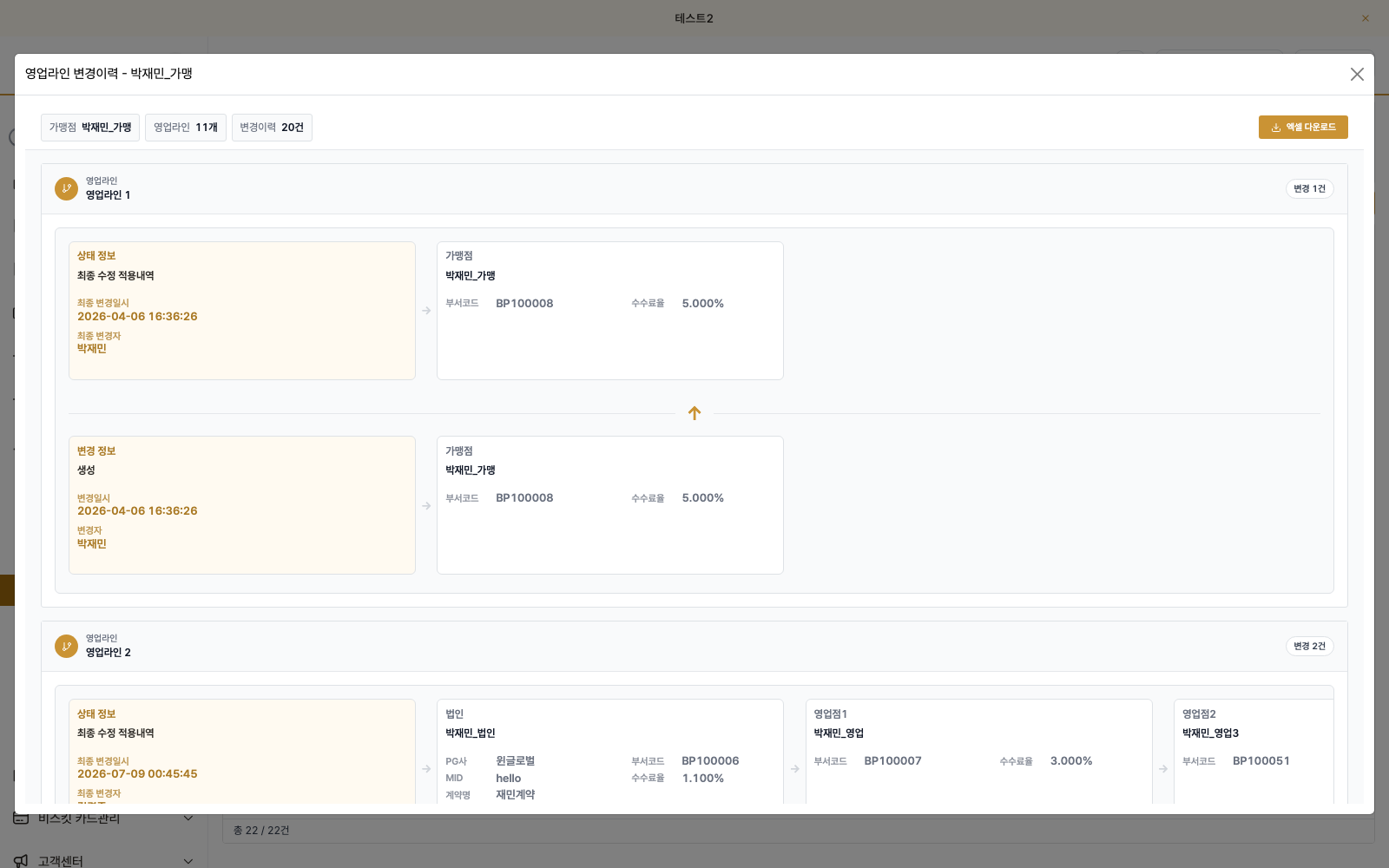Close the 테스트2 background window

[x=1366, y=18]
